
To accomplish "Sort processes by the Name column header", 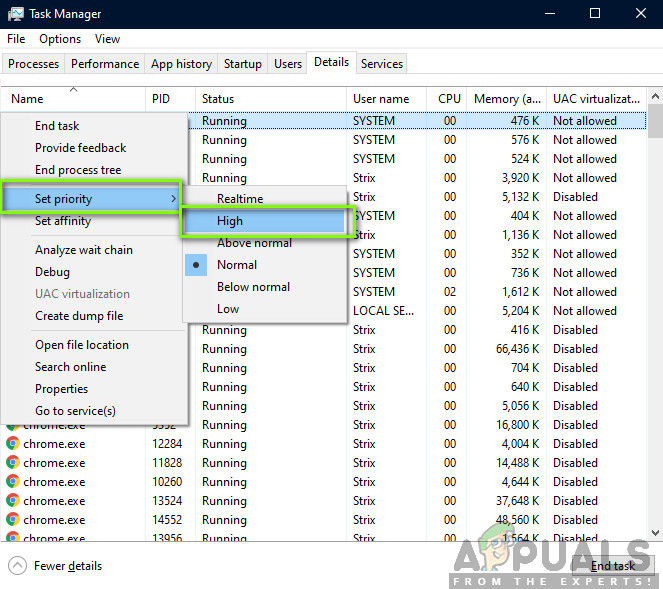I will pos(27,99).
